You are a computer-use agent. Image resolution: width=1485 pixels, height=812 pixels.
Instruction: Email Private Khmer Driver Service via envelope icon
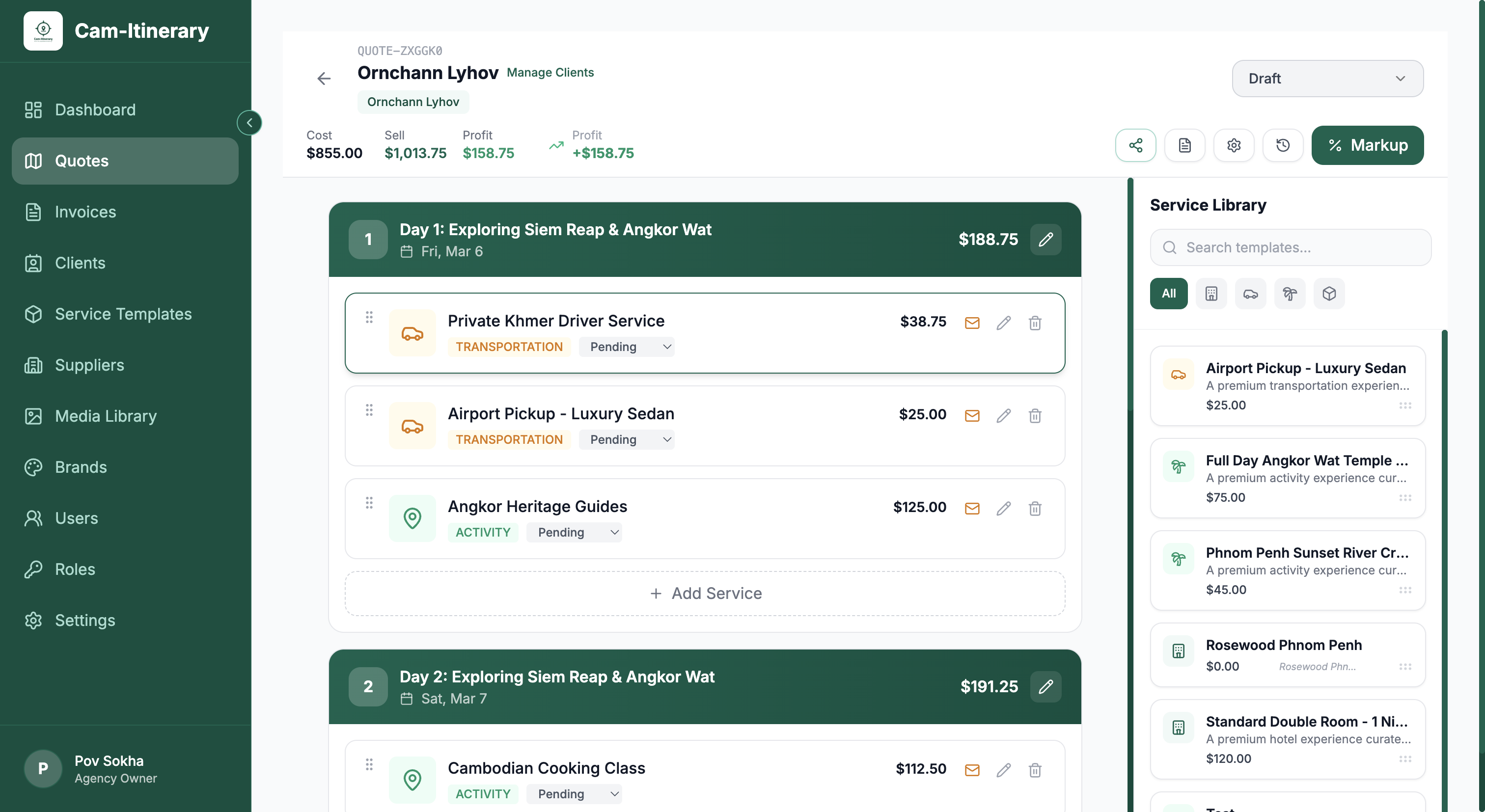tap(972, 323)
